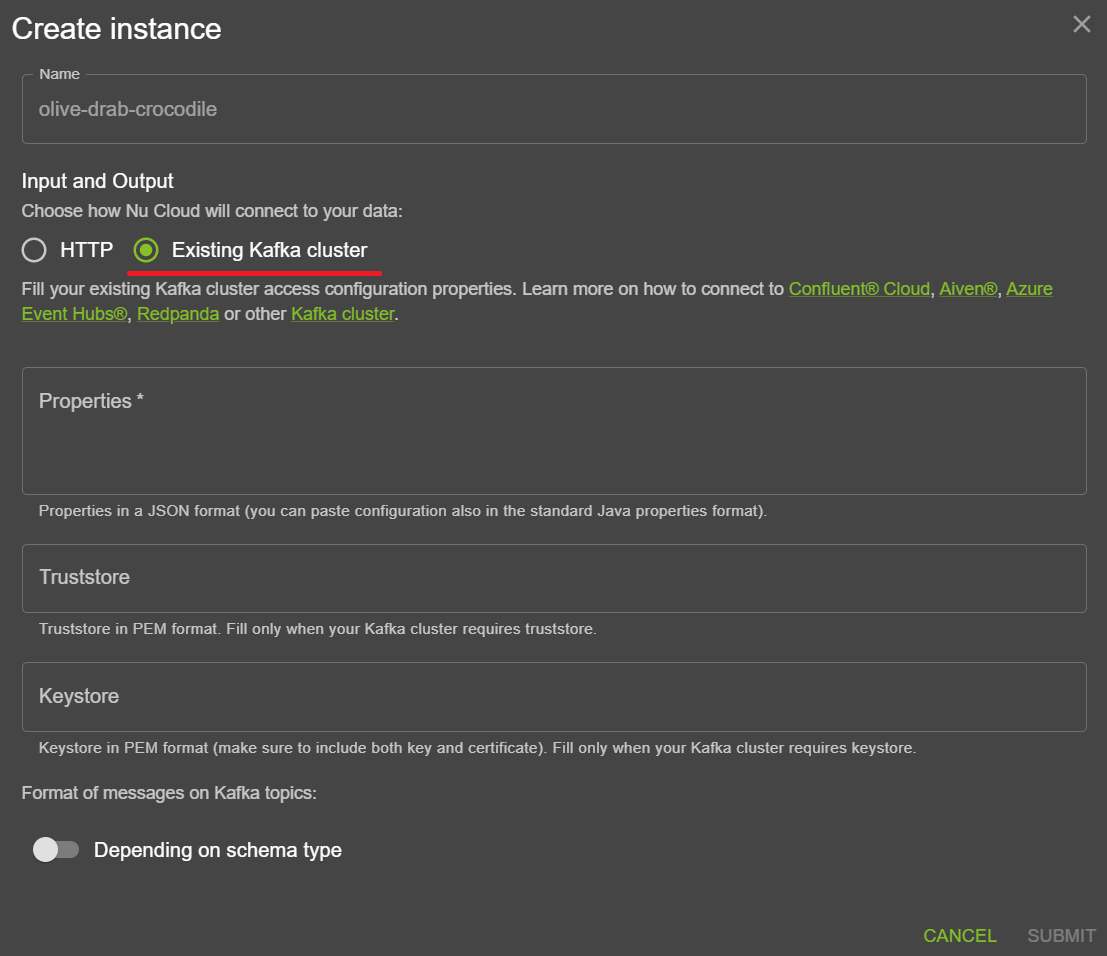This screenshot has width=1107, height=956.
Task: Toggle the Depending on schema type switch
Action: pyautogui.click(x=56, y=849)
